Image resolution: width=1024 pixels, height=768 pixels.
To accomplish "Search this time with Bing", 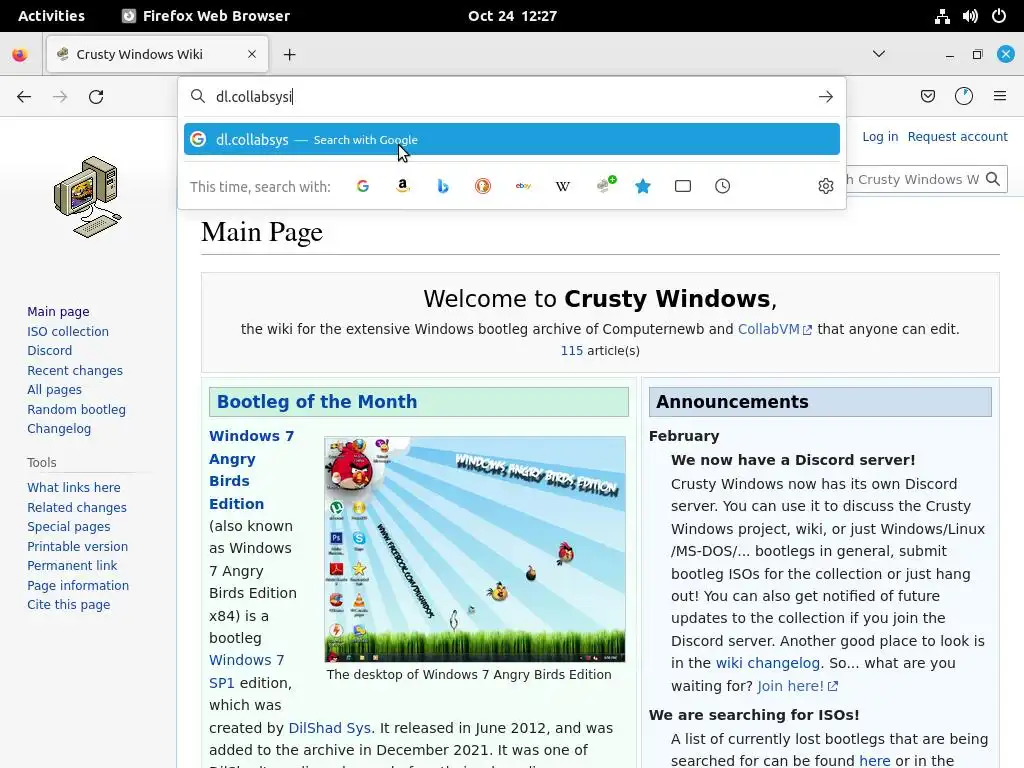I will point(443,186).
